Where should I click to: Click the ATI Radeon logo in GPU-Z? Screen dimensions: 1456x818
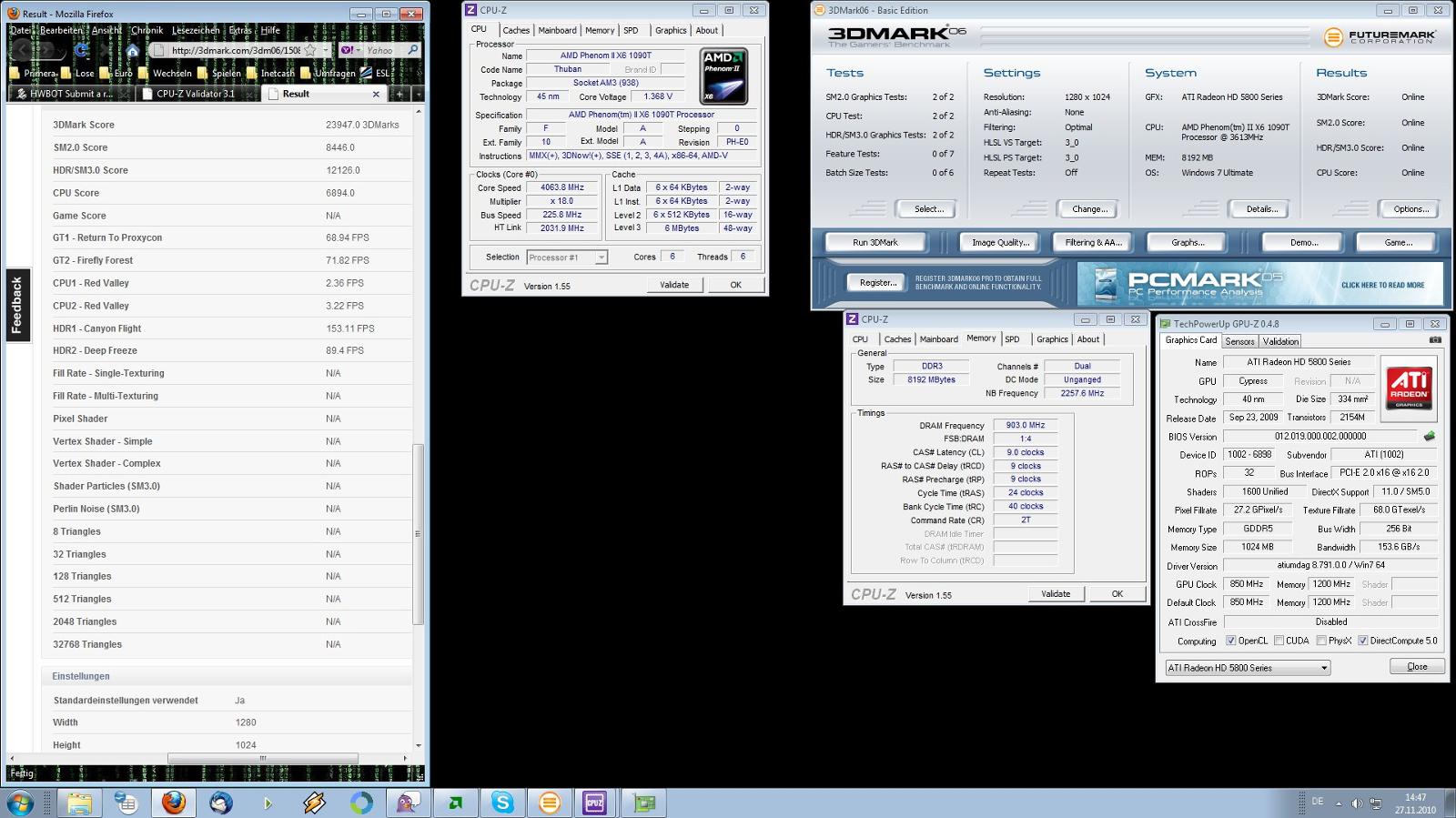tap(1409, 389)
